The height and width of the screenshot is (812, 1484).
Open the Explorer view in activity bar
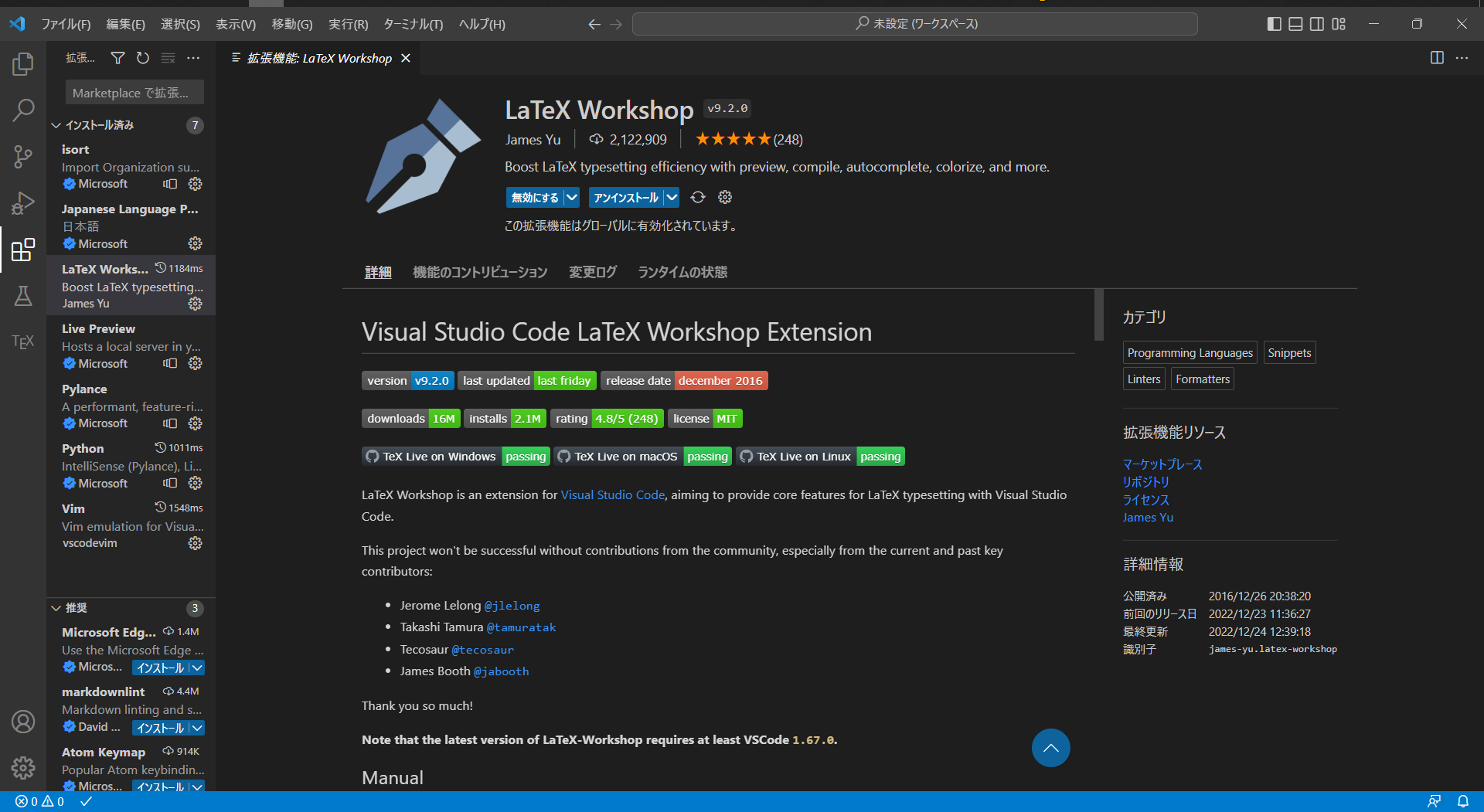pyautogui.click(x=23, y=64)
